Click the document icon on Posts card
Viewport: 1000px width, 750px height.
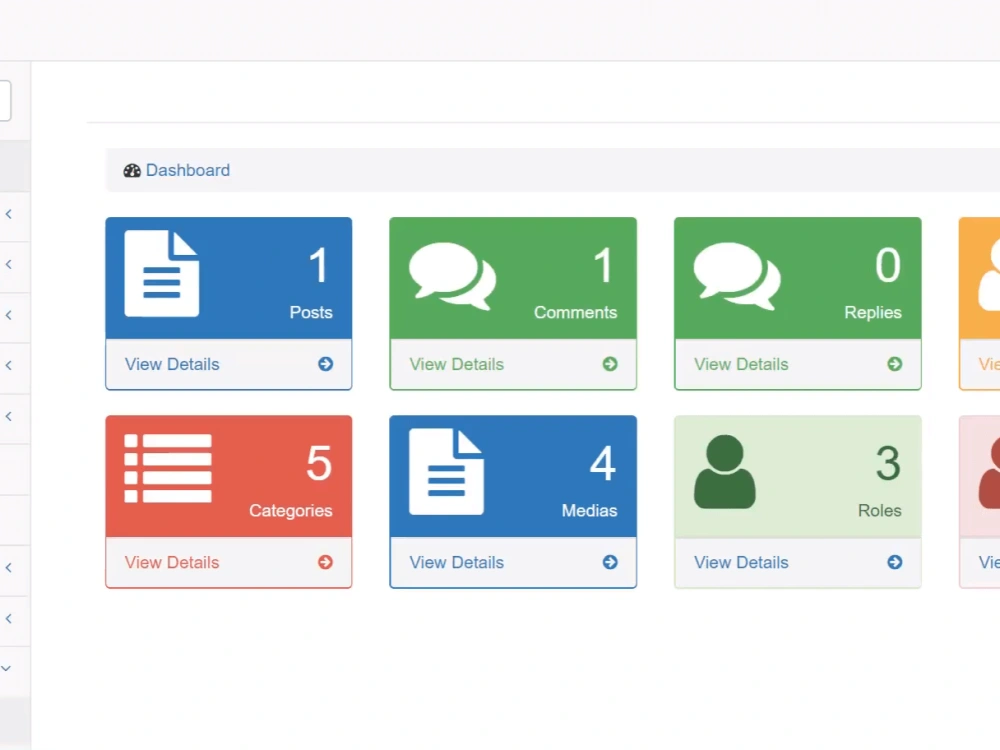[x=161, y=274]
